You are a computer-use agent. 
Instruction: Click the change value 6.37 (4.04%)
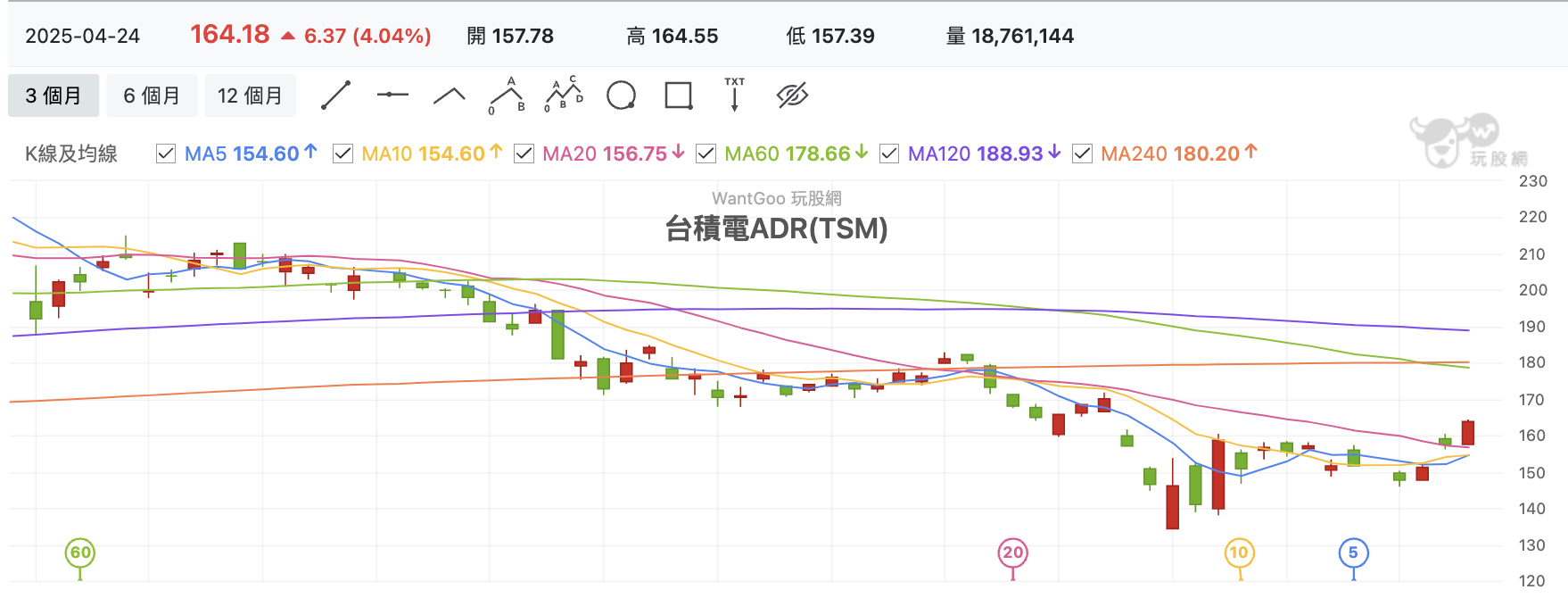click(367, 36)
